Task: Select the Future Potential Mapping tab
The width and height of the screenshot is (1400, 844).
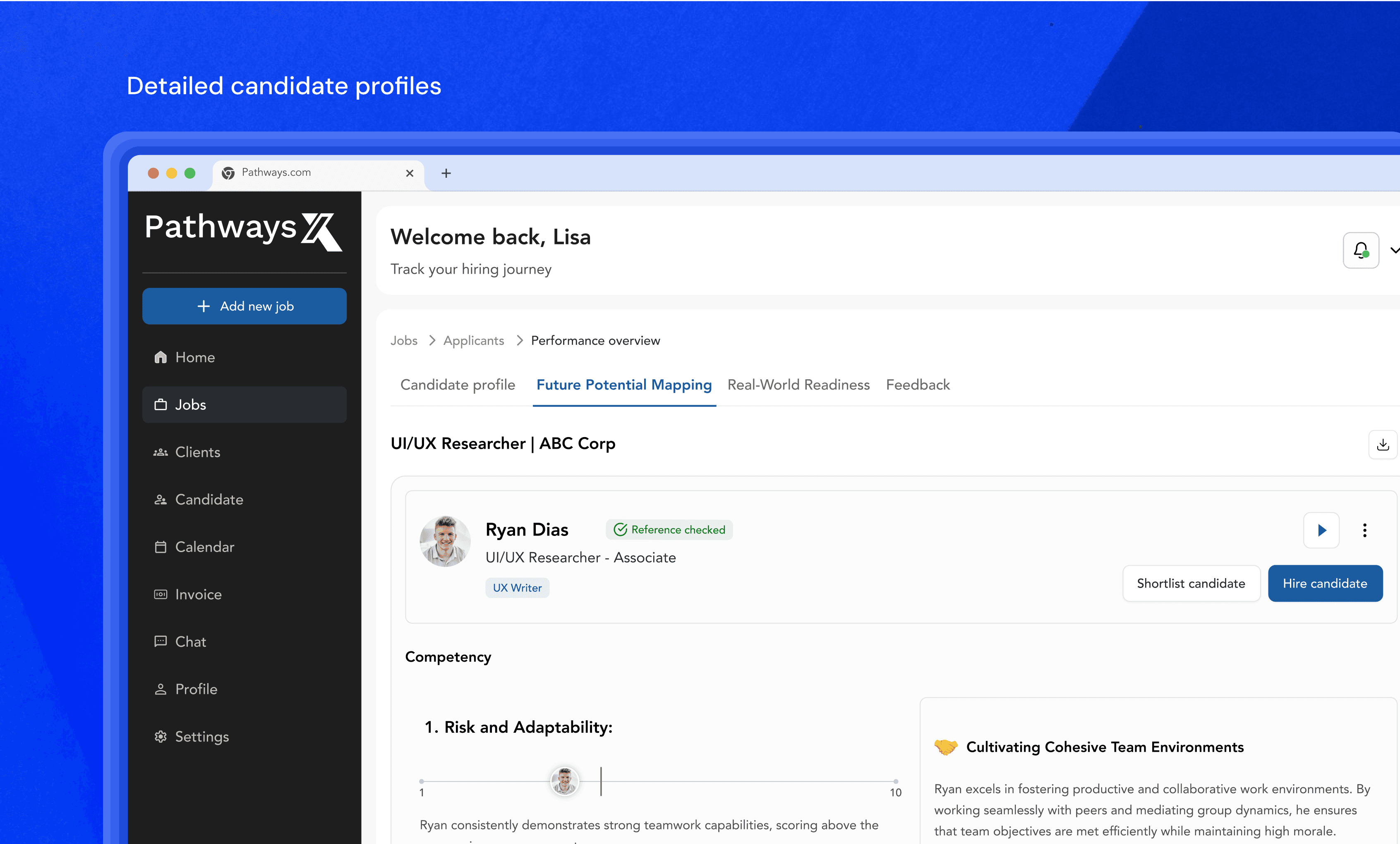Action: [624, 385]
